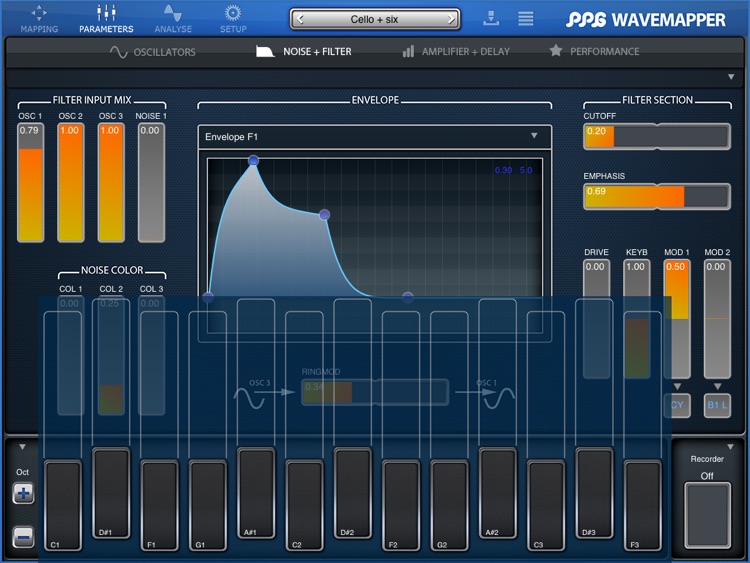
Task: Open the Mapping page
Action: tap(39, 19)
